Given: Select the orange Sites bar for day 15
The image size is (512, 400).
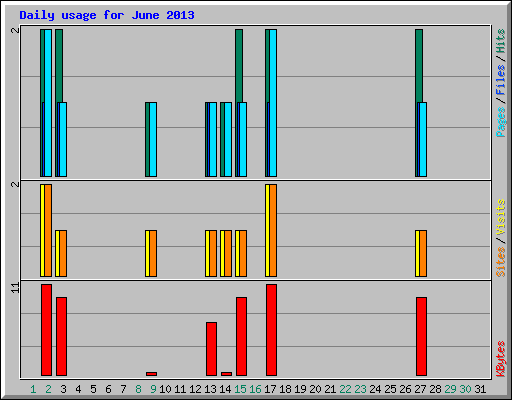Looking at the screenshot, I should (243, 253).
